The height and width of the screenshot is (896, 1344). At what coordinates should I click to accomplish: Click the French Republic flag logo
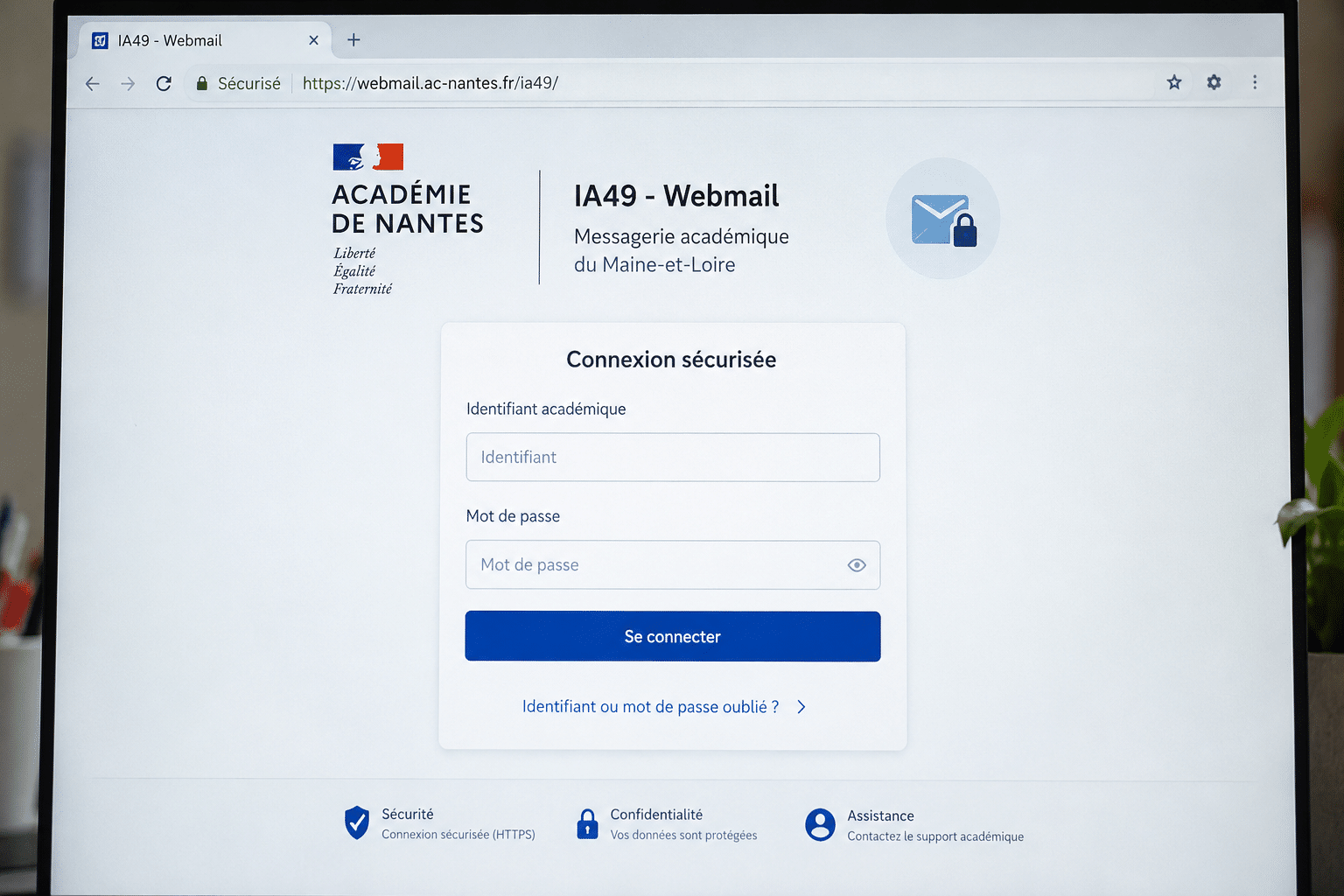pyautogui.click(x=367, y=157)
